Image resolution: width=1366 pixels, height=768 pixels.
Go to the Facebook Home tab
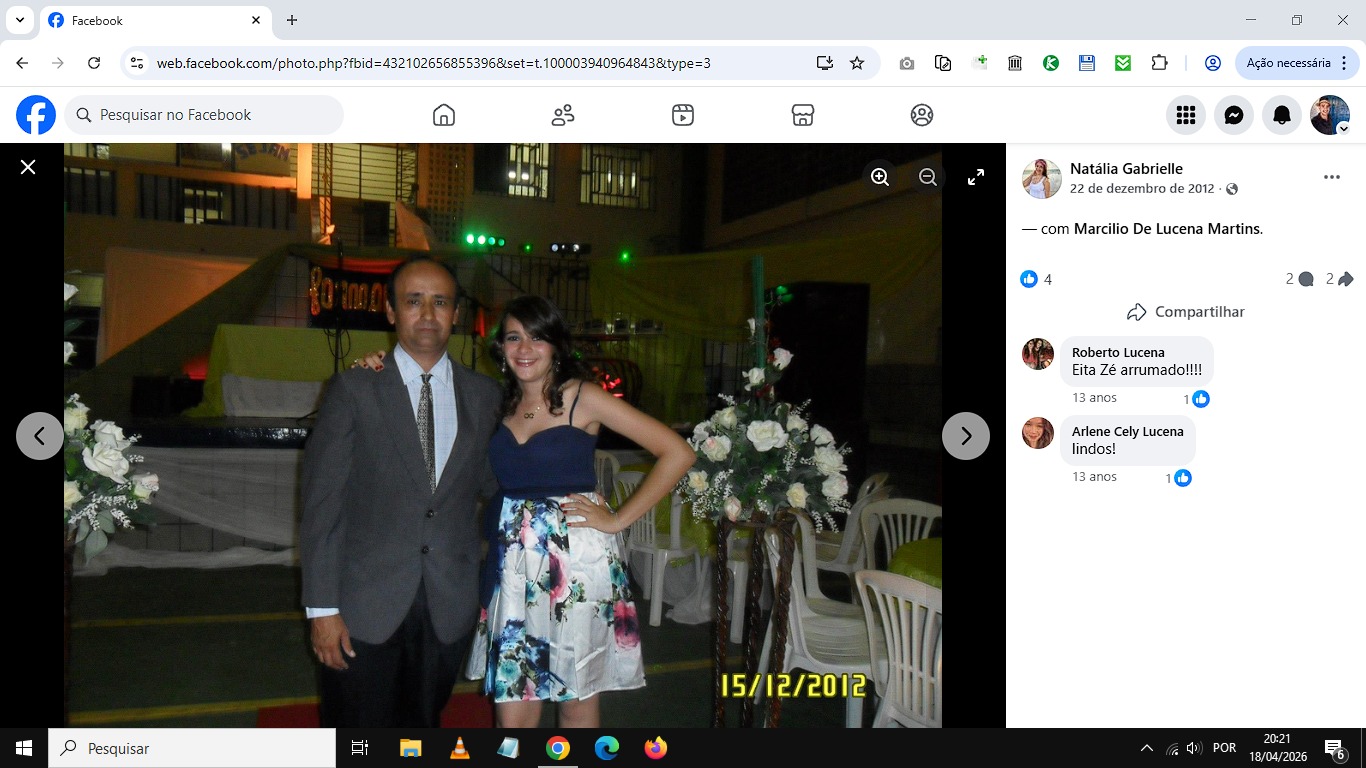point(444,115)
